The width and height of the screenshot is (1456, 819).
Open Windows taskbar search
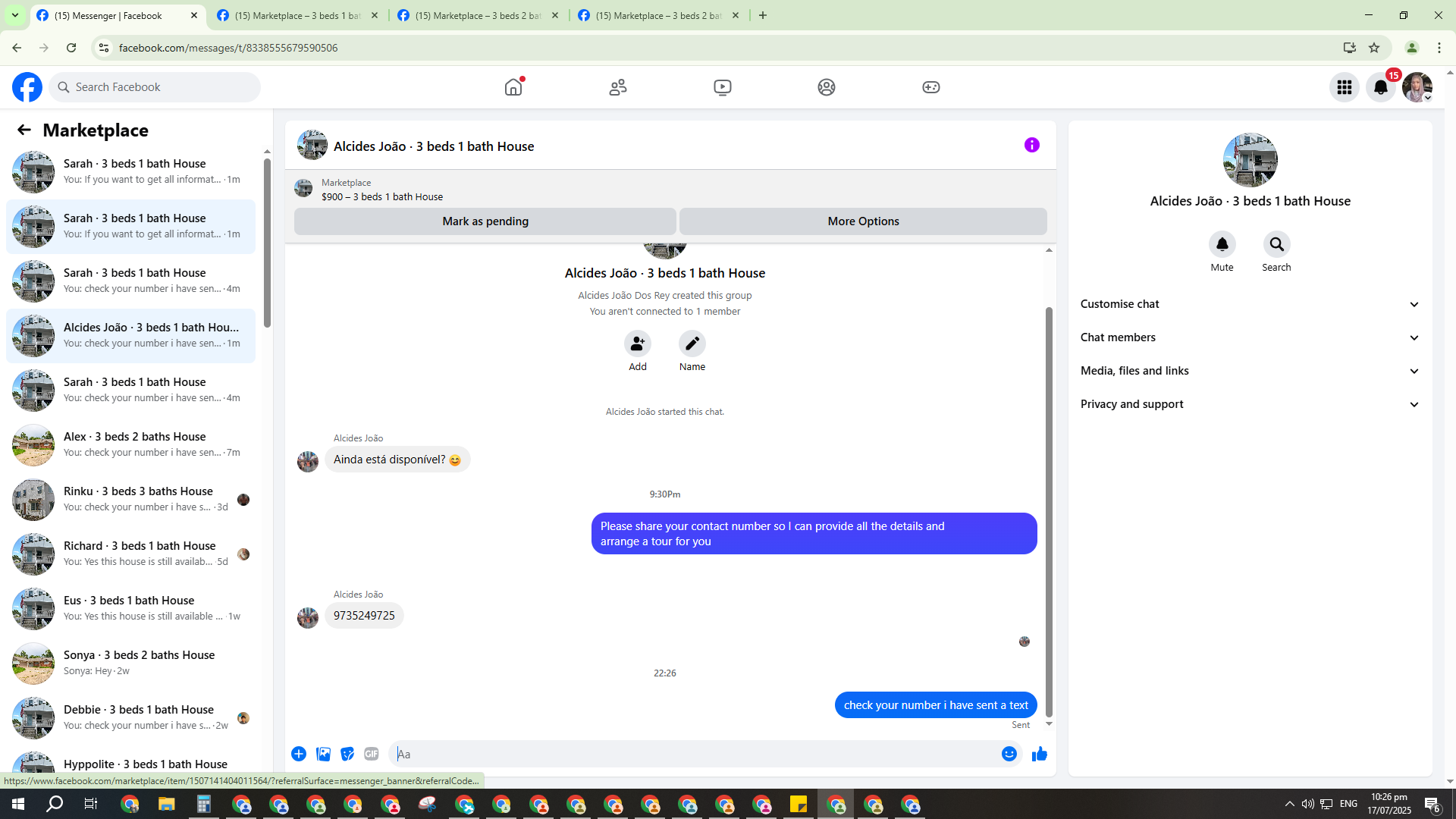(55, 804)
